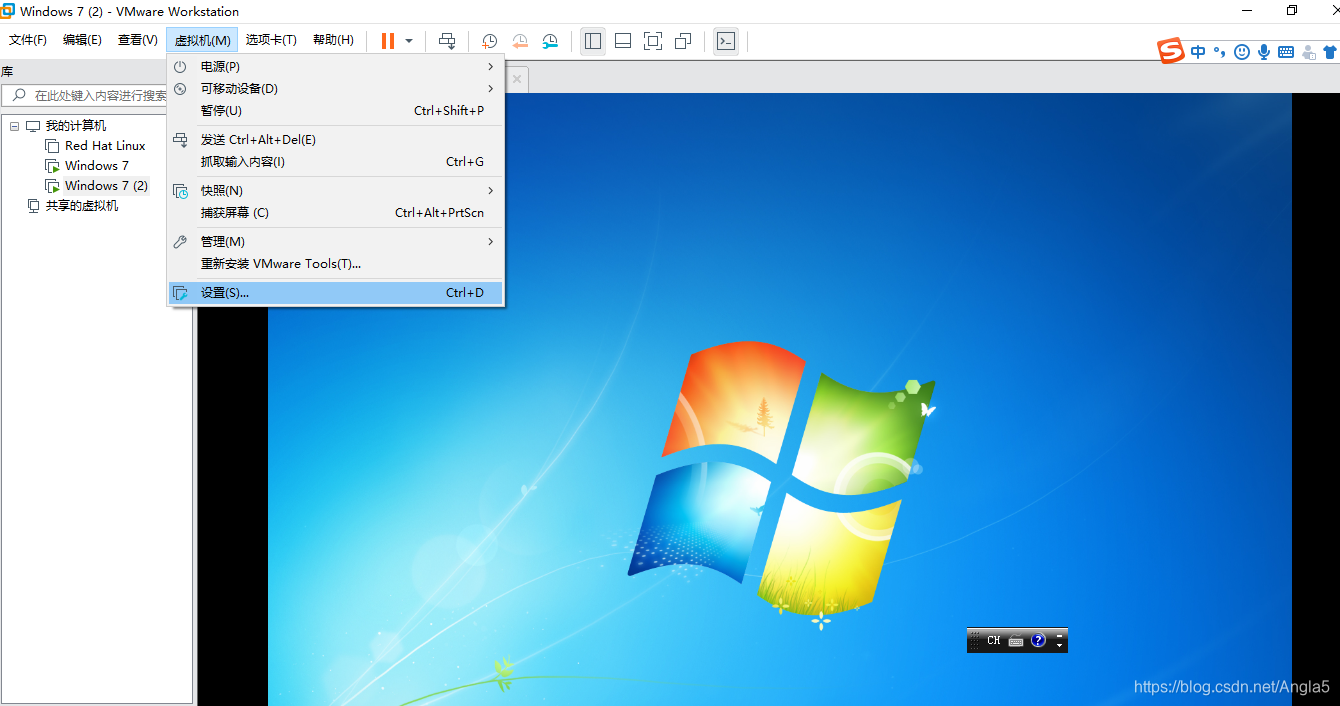The width and height of the screenshot is (1340, 706).
Task: Toggle Sogou 中 Chinese/English mode
Action: coord(1198,52)
